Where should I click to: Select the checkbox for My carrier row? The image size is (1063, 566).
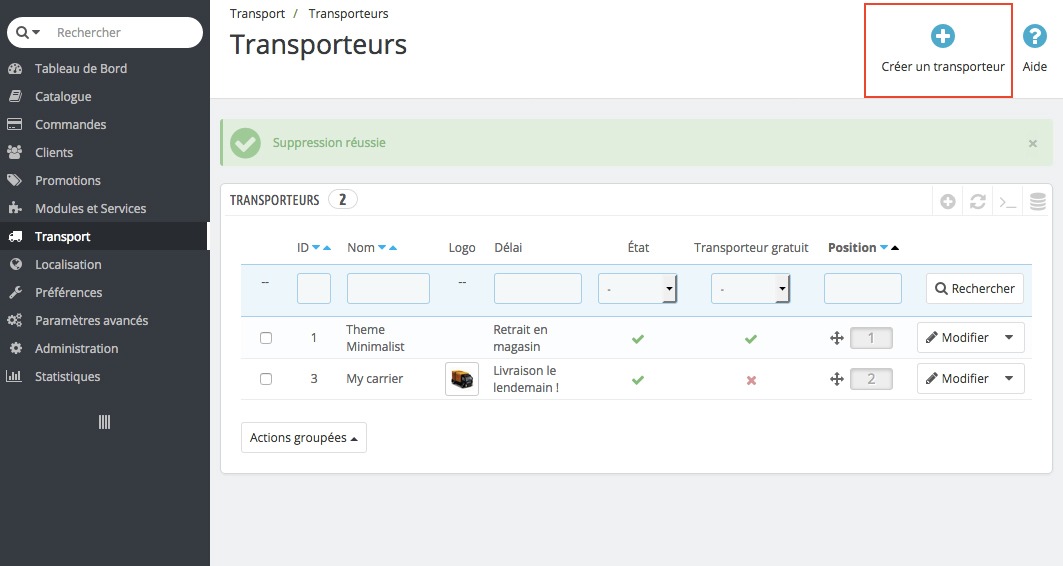point(266,379)
